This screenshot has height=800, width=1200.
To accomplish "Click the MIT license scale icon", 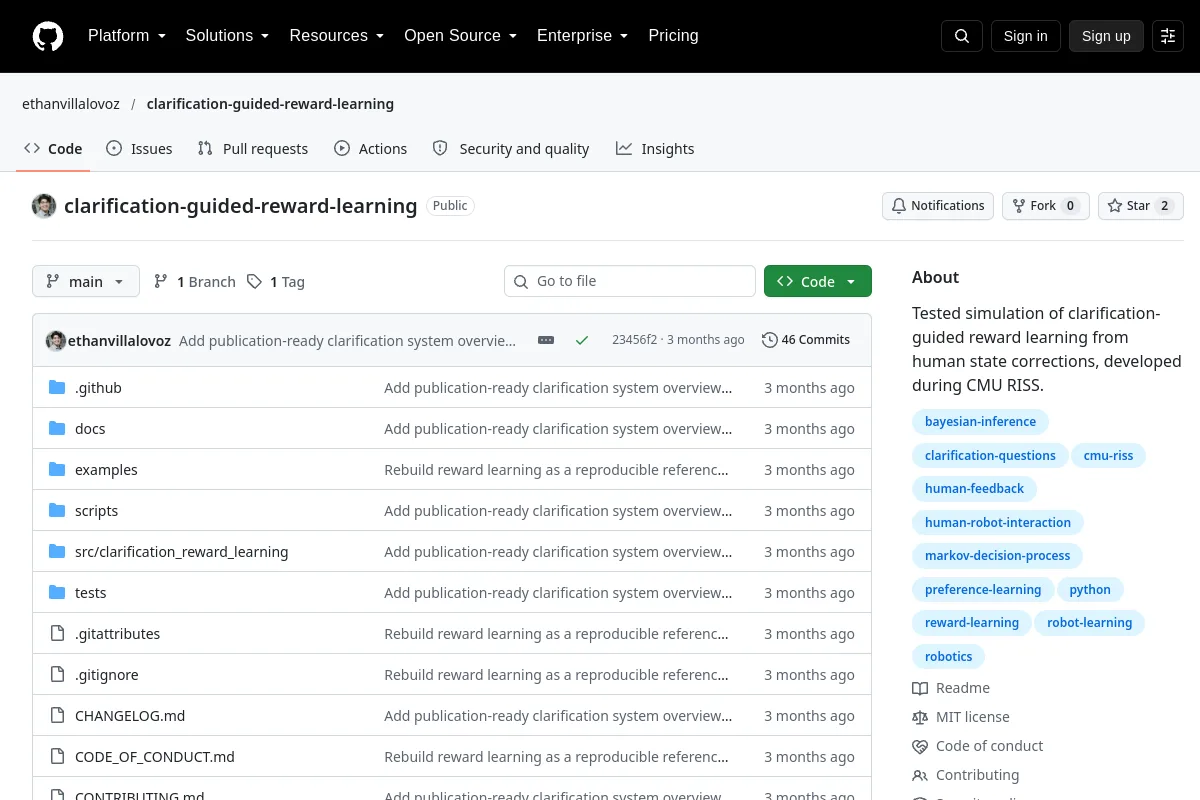I will tap(920, 717).
